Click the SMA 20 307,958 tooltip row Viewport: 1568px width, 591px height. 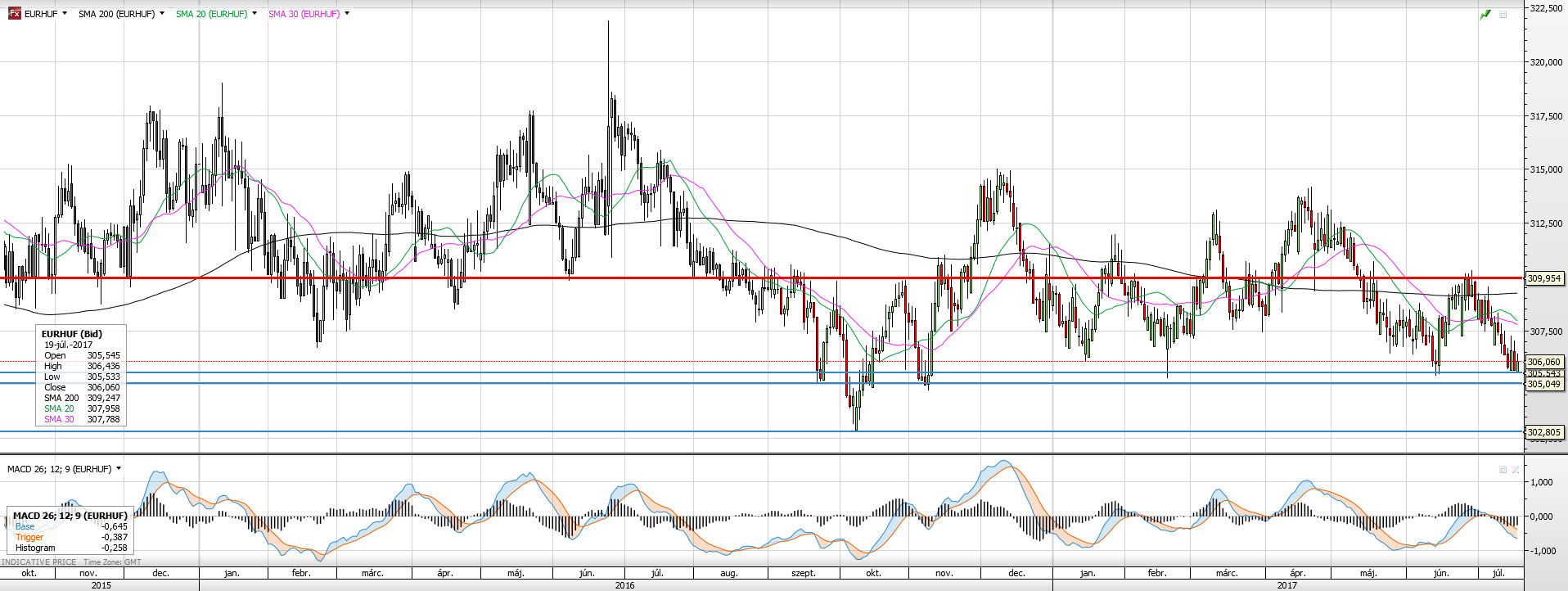(x=82, y=408)
